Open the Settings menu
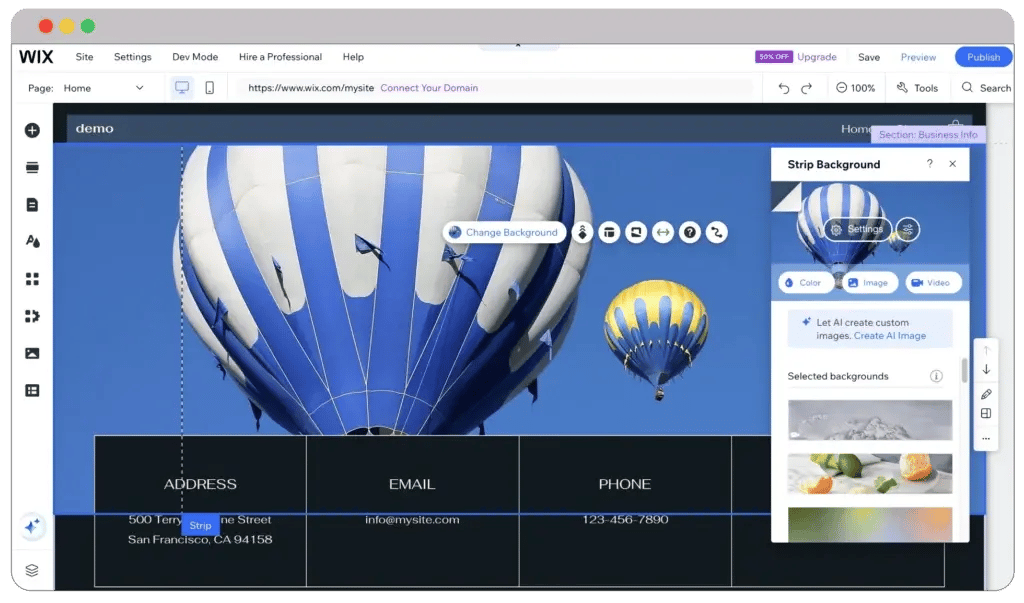This screenshot has width=1024, height=603. (132, 57)
